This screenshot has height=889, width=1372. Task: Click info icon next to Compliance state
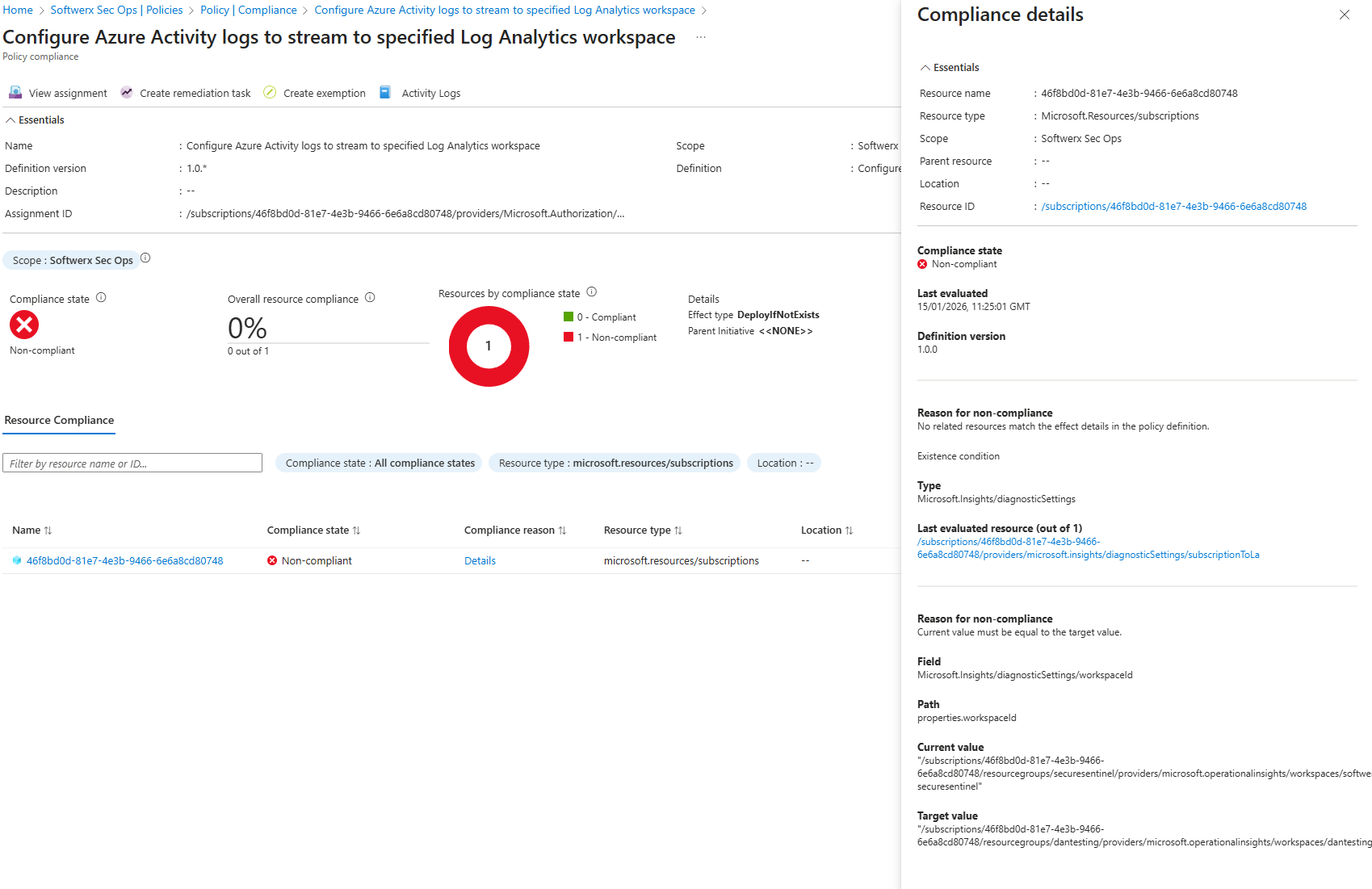click(x=101, y=298)
